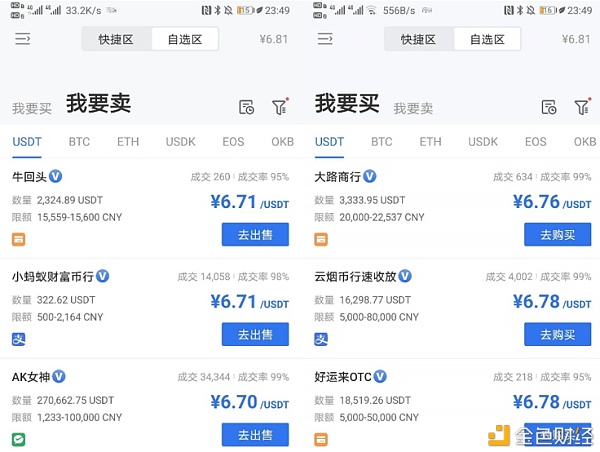Tap Alipay payment icon of 云烟币行速收放
This screenshot has height=452, width=600.
(321, 339)
